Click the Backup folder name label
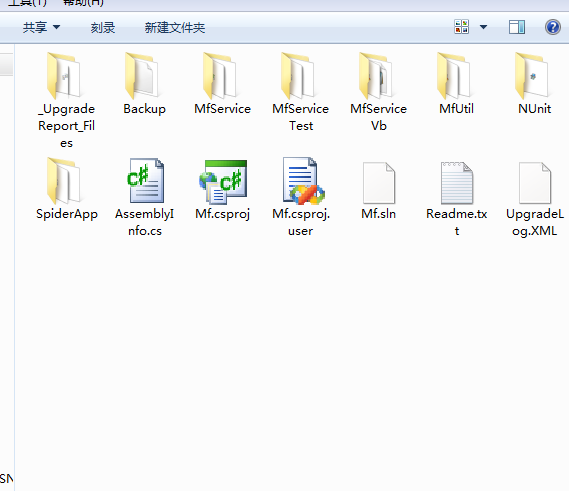The height and width of the screenshot is (491, 569). (x=144, y=109)
